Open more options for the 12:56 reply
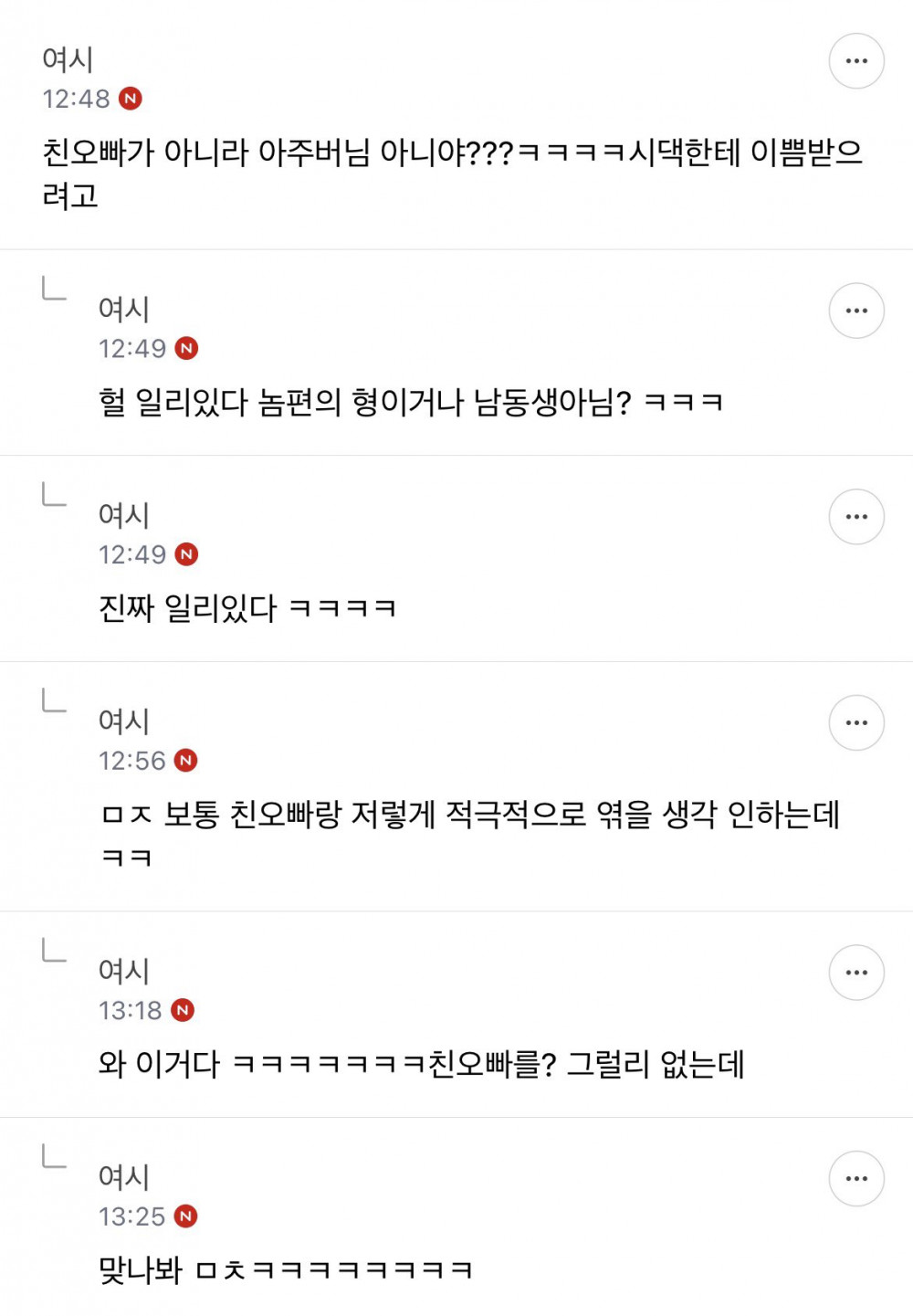 click(856, 722)
